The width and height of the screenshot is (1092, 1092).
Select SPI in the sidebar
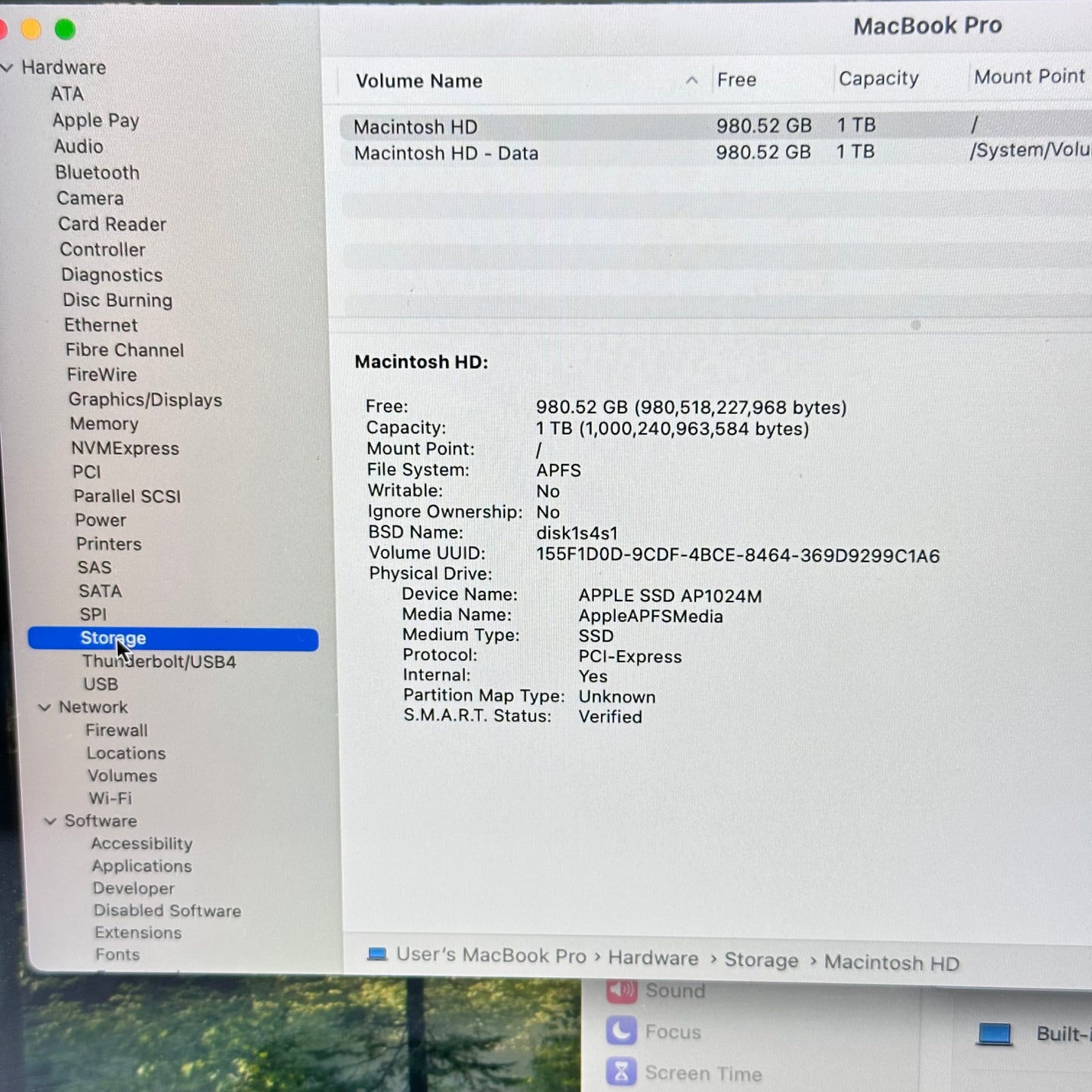tap(94, 614)
